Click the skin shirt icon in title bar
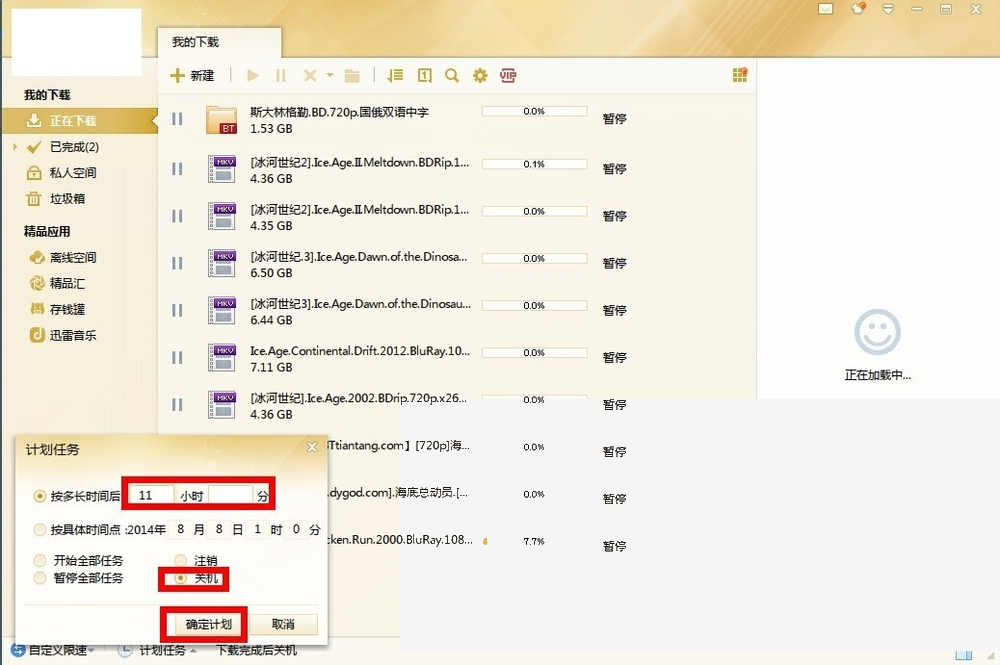 coord(858,8)
